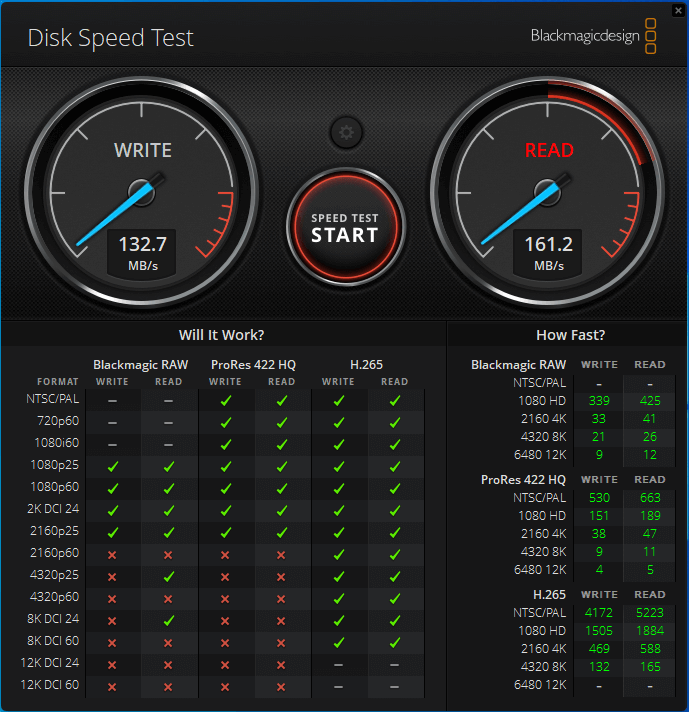Click the read speed value 161.2 MB/s
Screen dimensions: 689x712
click(548, 253)
